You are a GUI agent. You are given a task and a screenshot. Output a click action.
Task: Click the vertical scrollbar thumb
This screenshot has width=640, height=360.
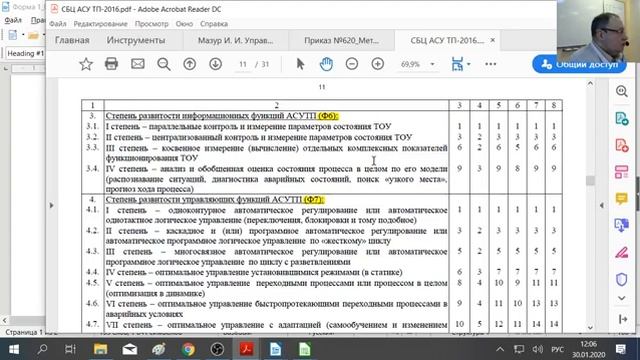(x=590, y=180)
